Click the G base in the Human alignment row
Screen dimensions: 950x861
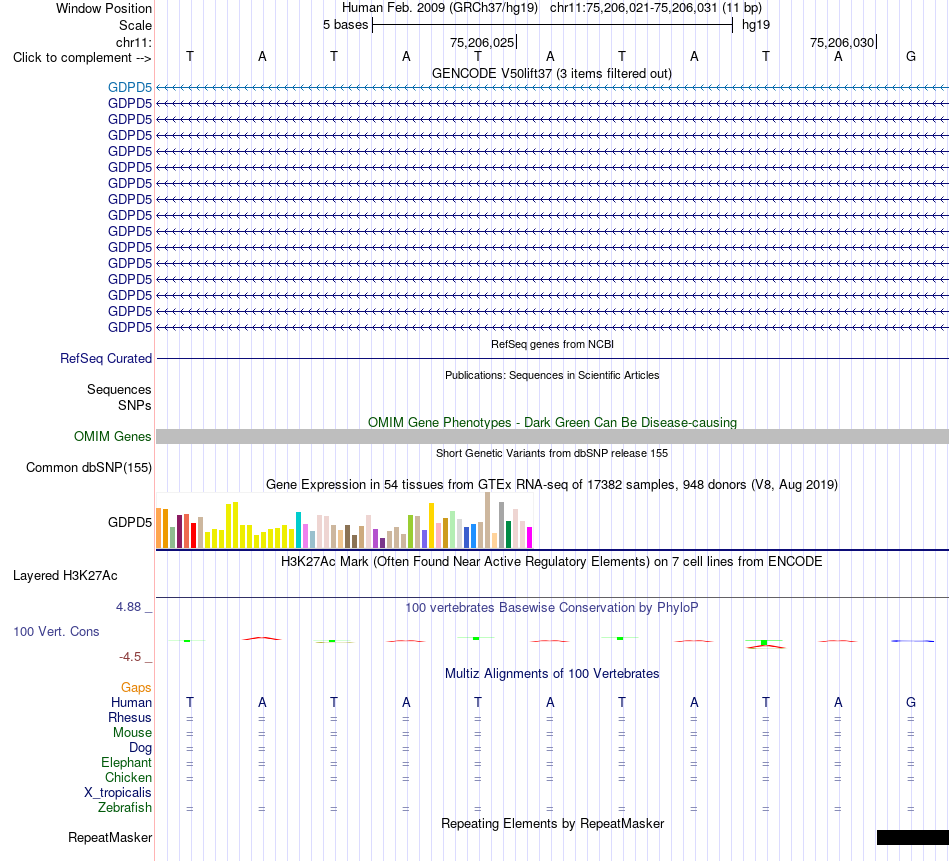pos(911,702)
